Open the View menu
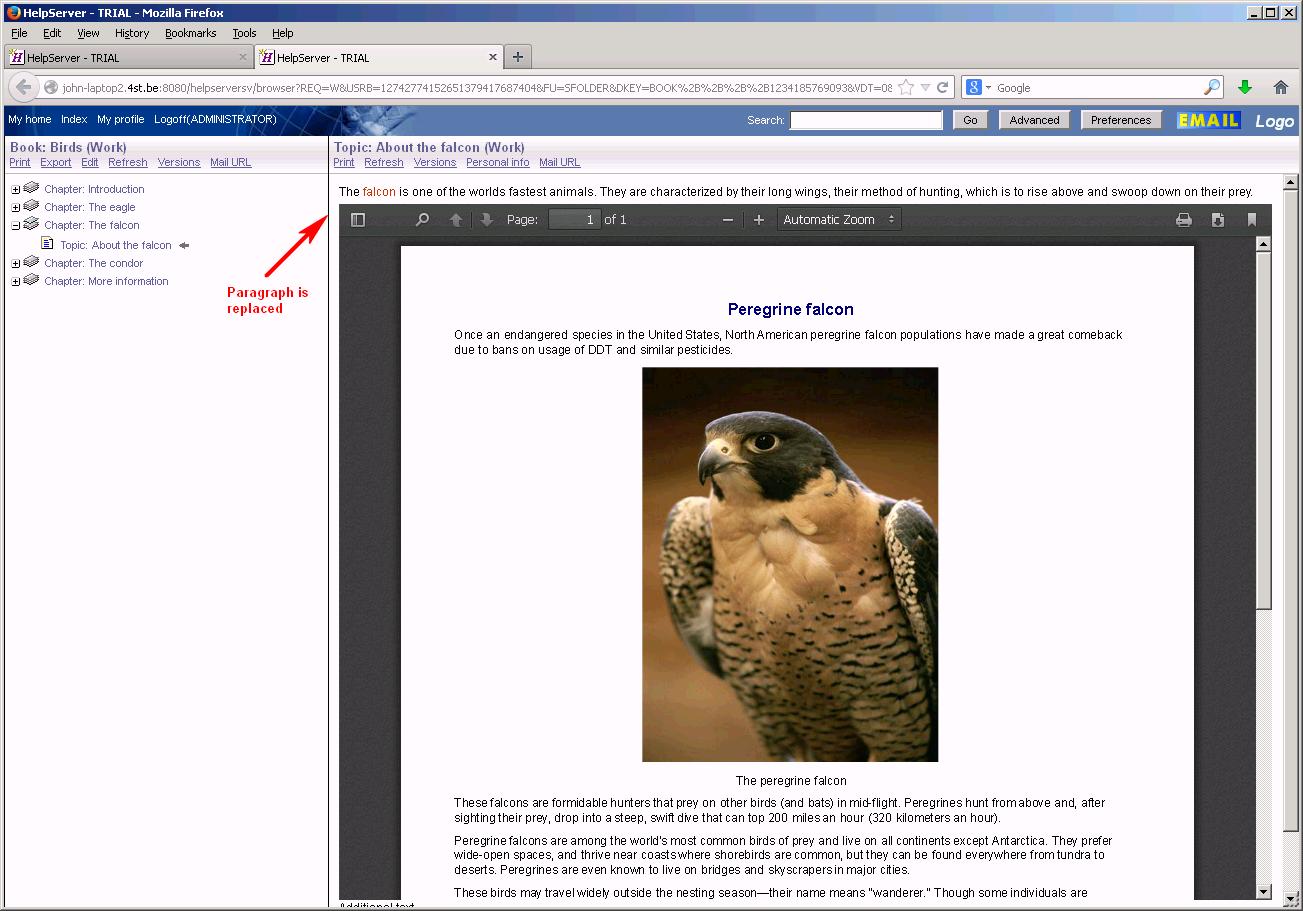 (x=88, y=33)
